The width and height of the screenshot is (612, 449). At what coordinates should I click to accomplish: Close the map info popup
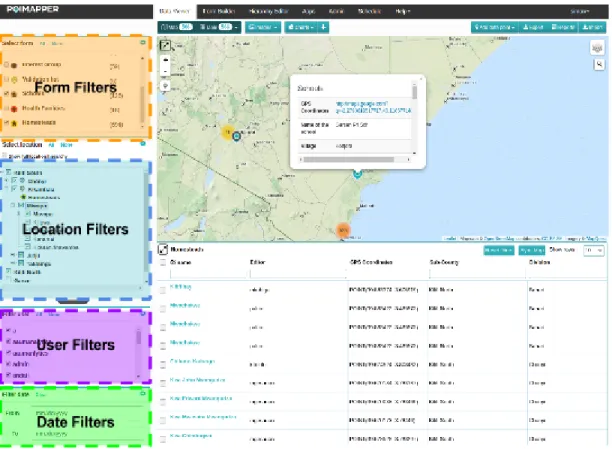coord(421,79)
